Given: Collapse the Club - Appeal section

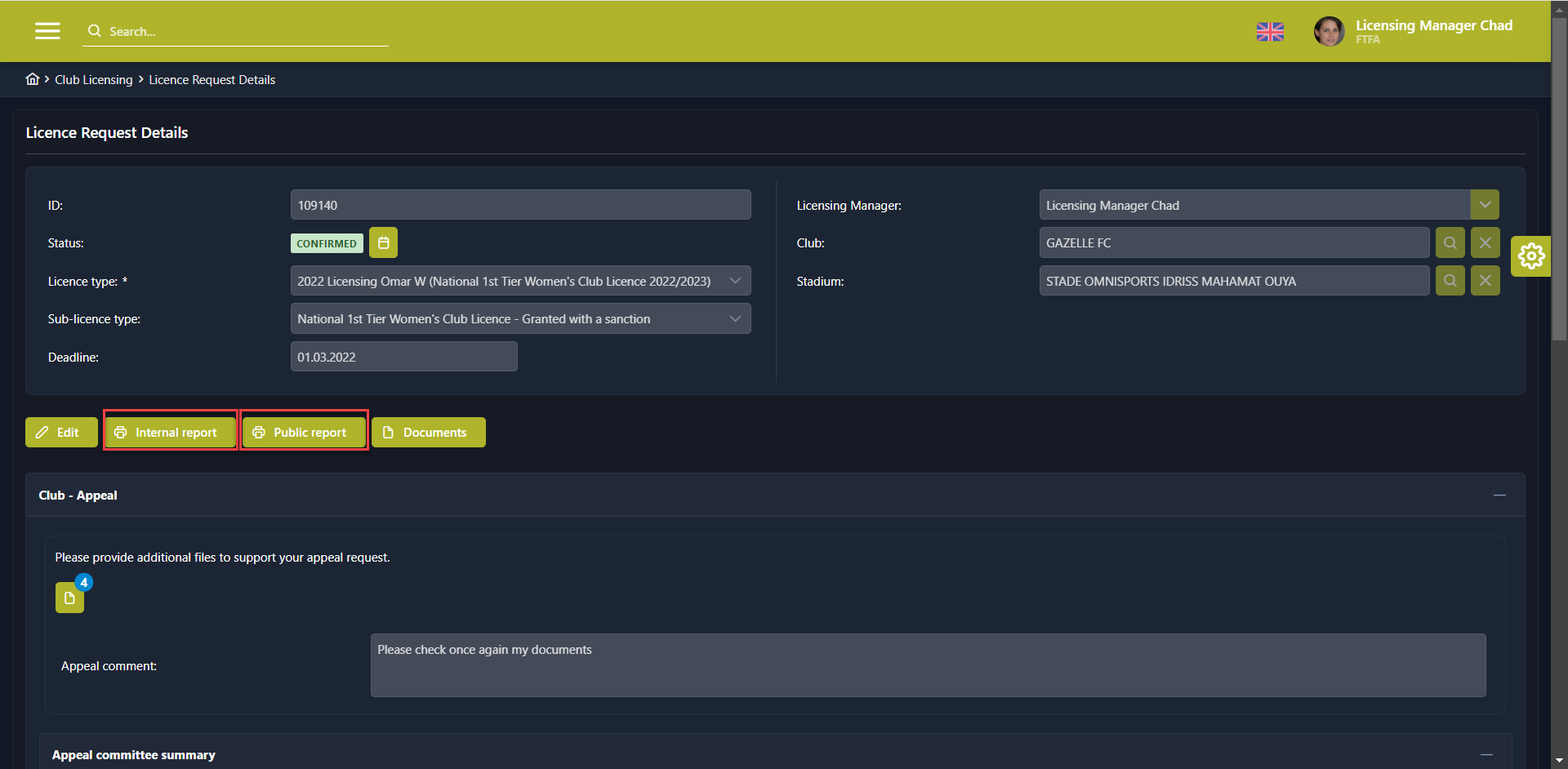Looking at the screenshot, I should click(1499, 496).
